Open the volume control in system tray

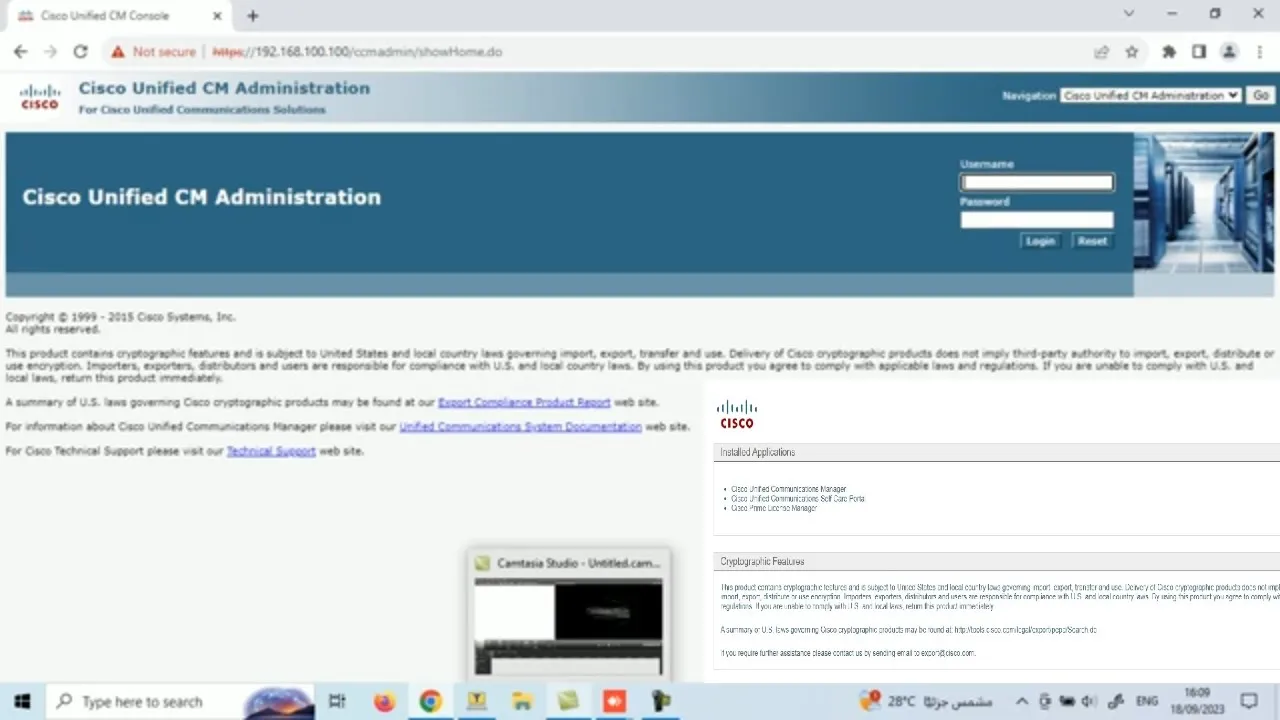pyautogui.click(x=1089, y=701)
